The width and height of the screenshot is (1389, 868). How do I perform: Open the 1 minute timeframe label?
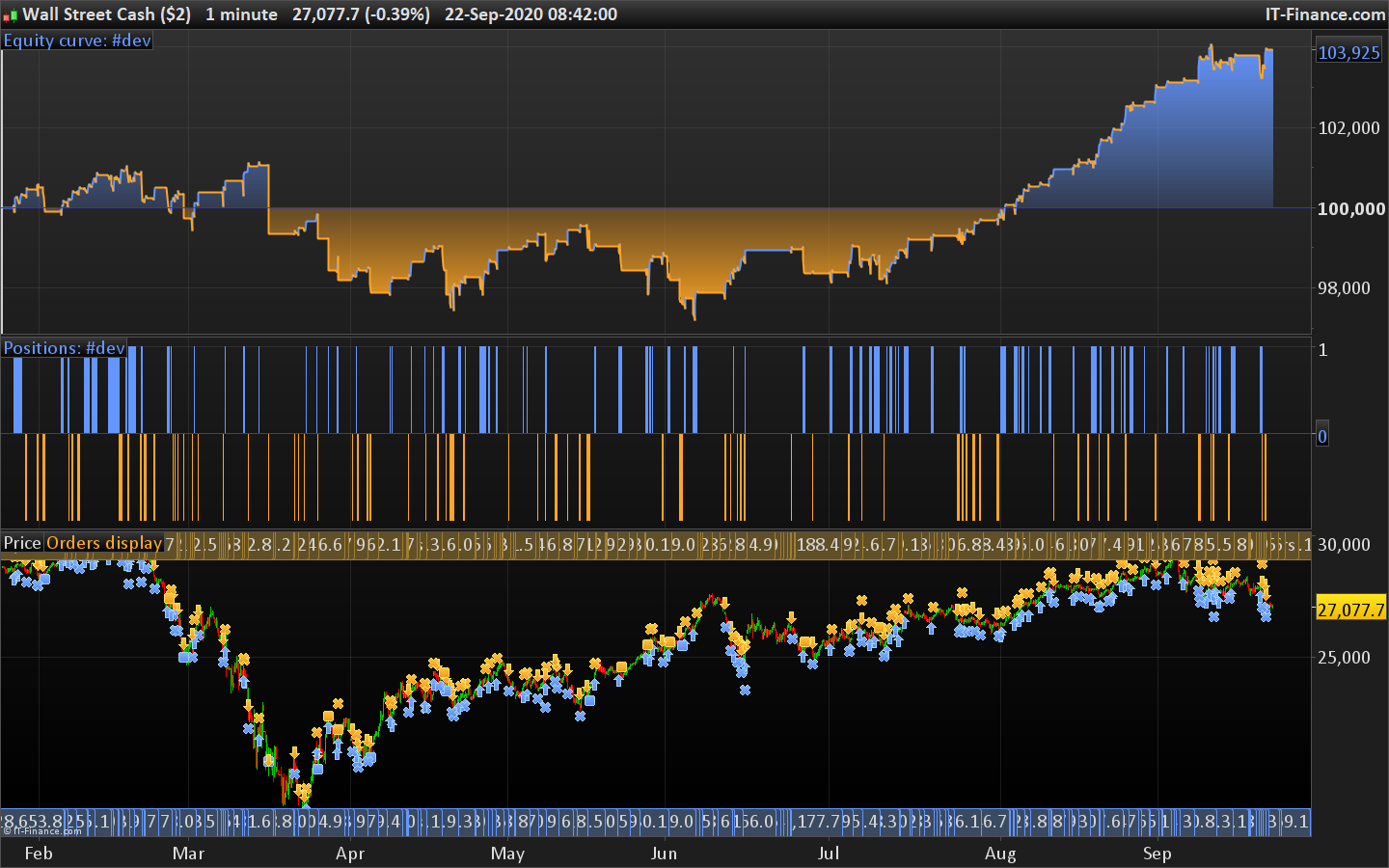tap(241, 14)
